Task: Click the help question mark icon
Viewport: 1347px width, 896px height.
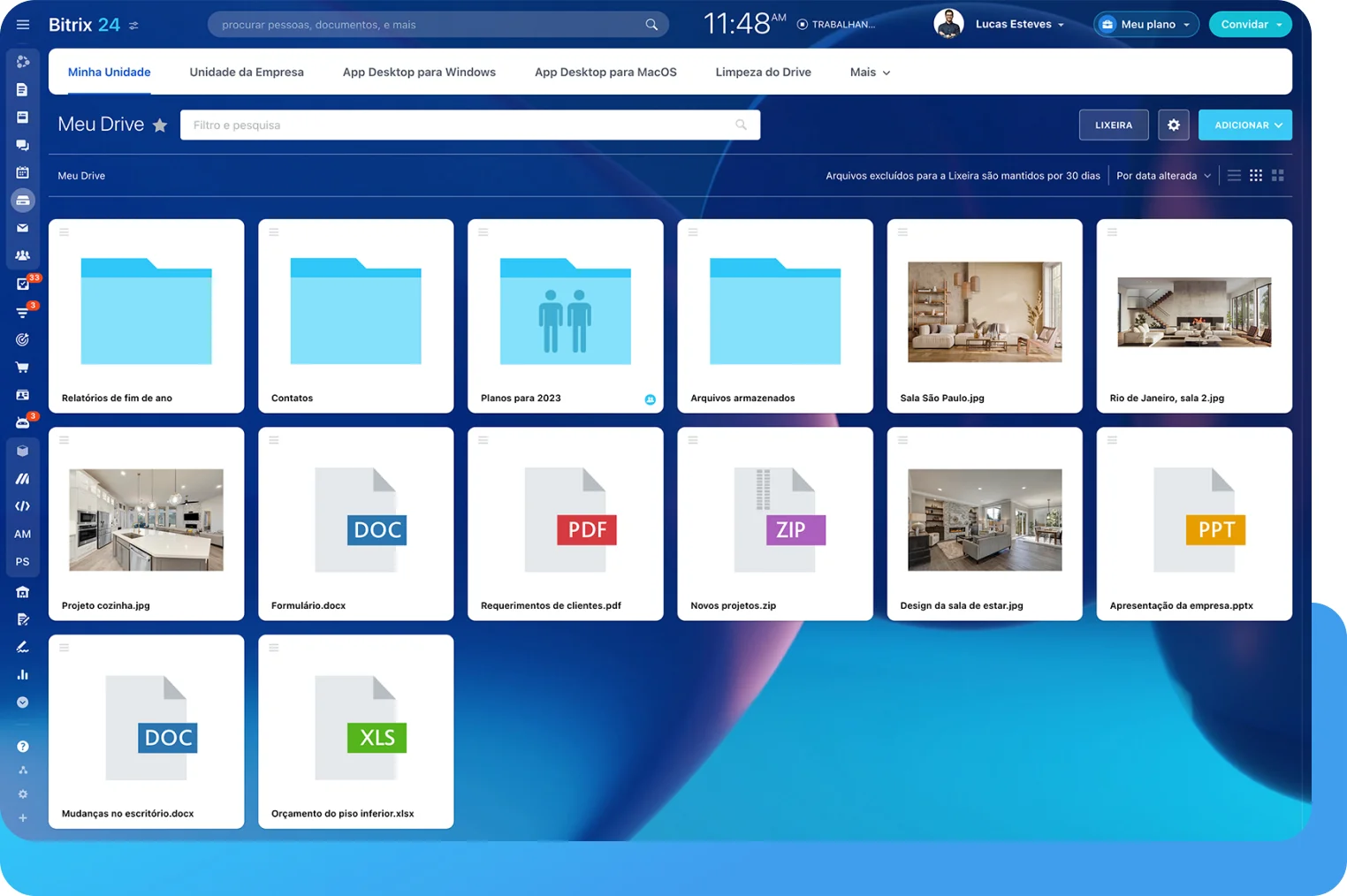Action: tap(23, 747)
